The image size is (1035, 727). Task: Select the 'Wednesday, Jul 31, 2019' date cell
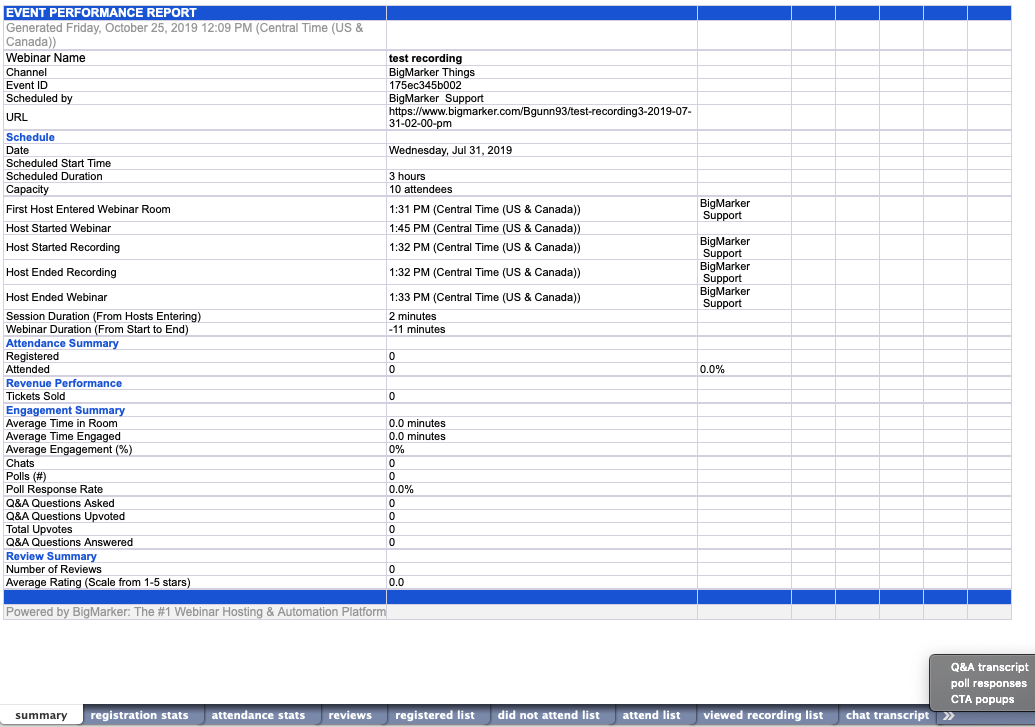pos(541,151)
